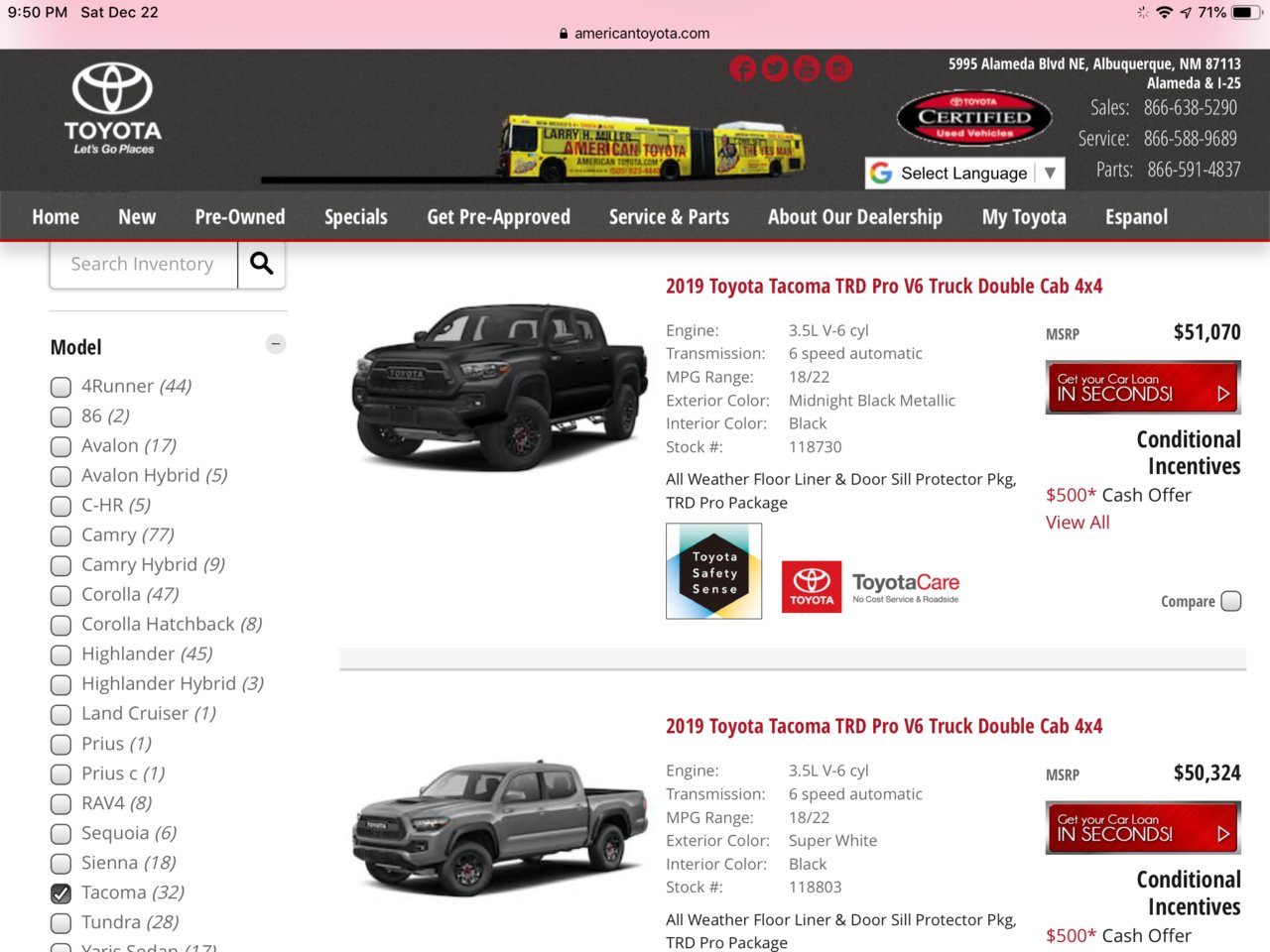Open the dealership Instagram icon
This screenshot has height=952, width=1270.
(x=839, y=68)
